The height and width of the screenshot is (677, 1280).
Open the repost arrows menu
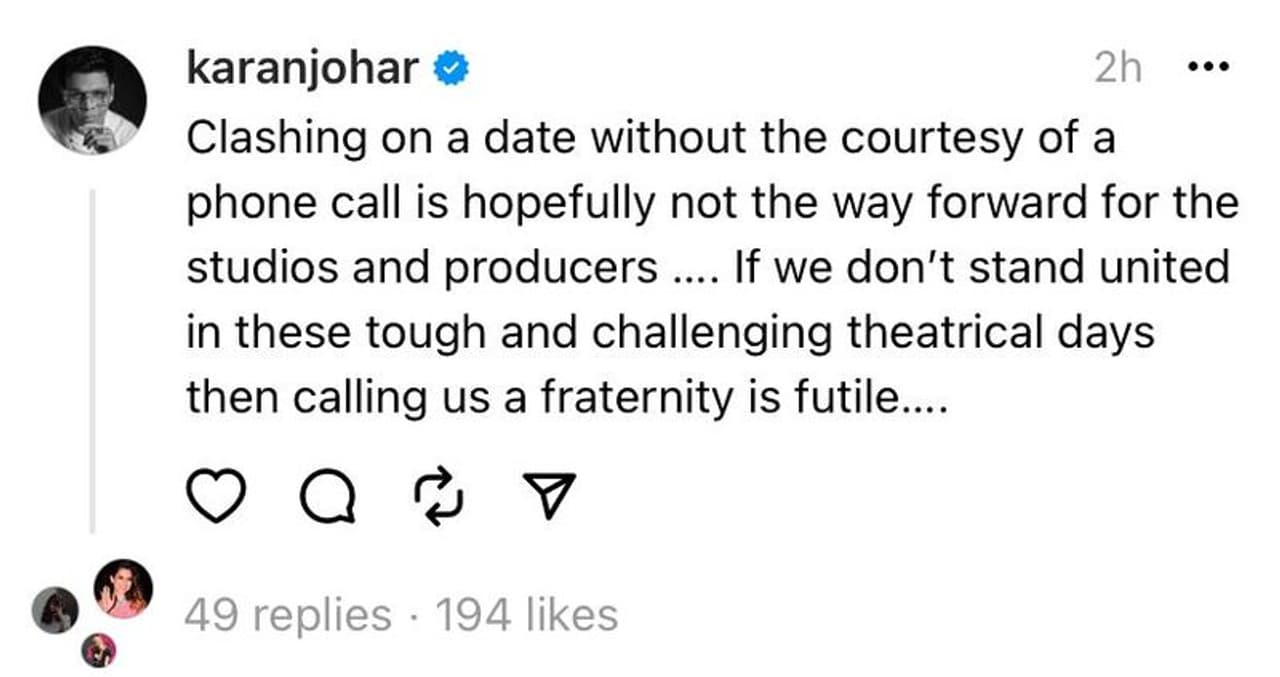440,498
